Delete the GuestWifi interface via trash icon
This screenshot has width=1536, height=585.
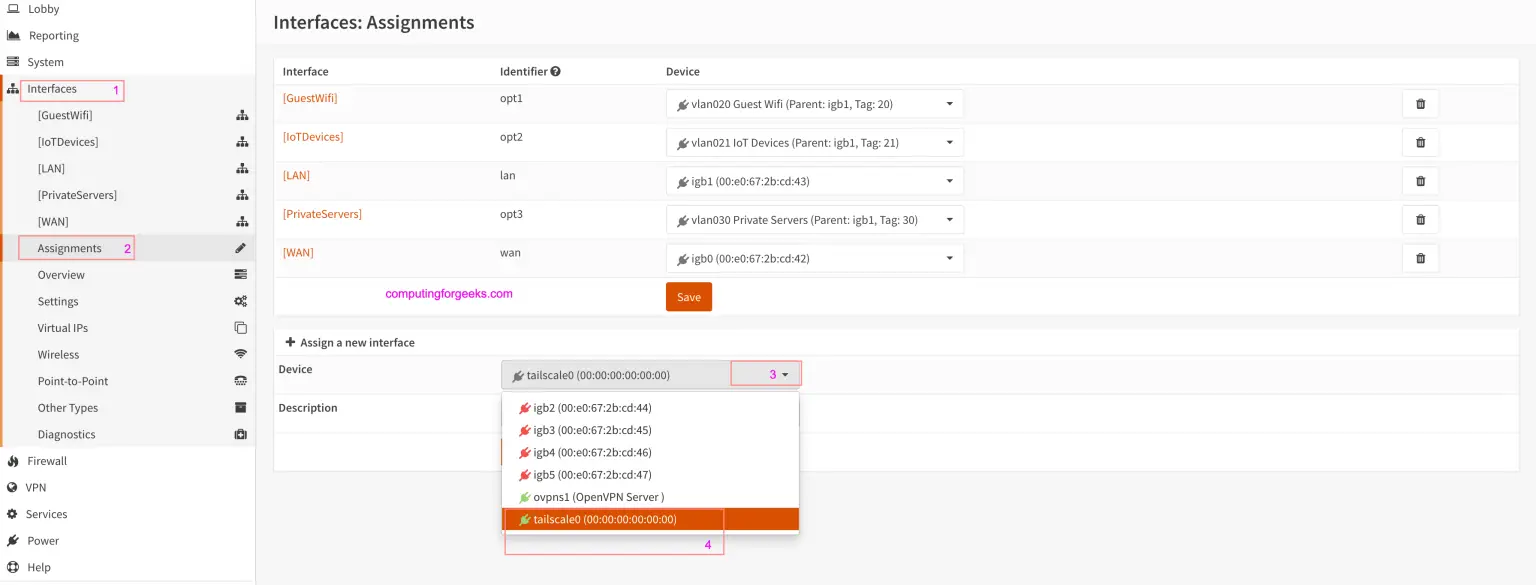tap(1420, 104)
